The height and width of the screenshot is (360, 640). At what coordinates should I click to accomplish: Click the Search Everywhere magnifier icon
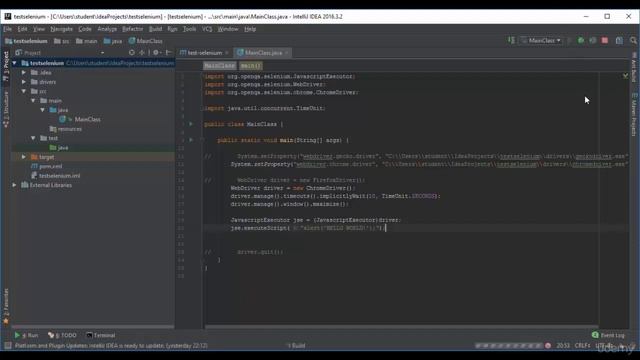pyautogui.click(x=633, y=40)
